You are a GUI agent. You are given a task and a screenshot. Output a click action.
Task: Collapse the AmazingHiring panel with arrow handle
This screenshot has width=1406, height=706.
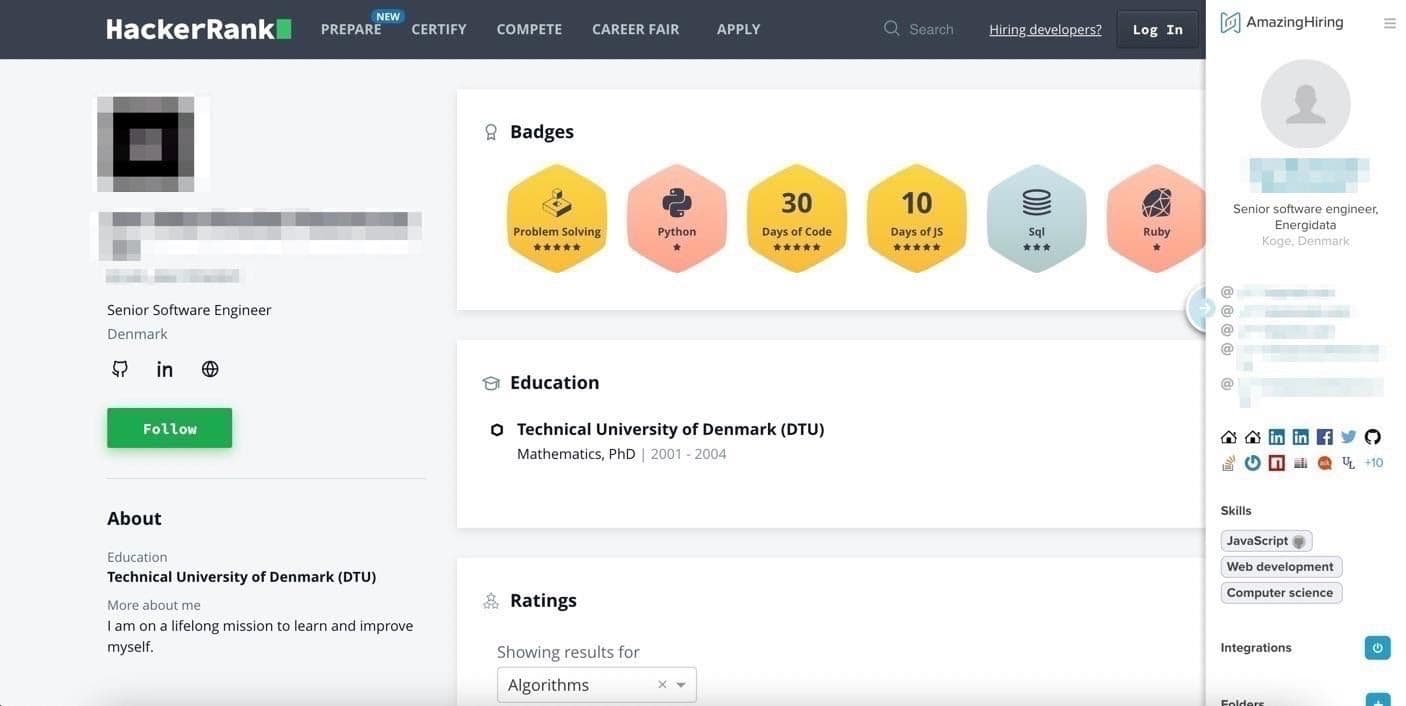[x=1201, y=309]
